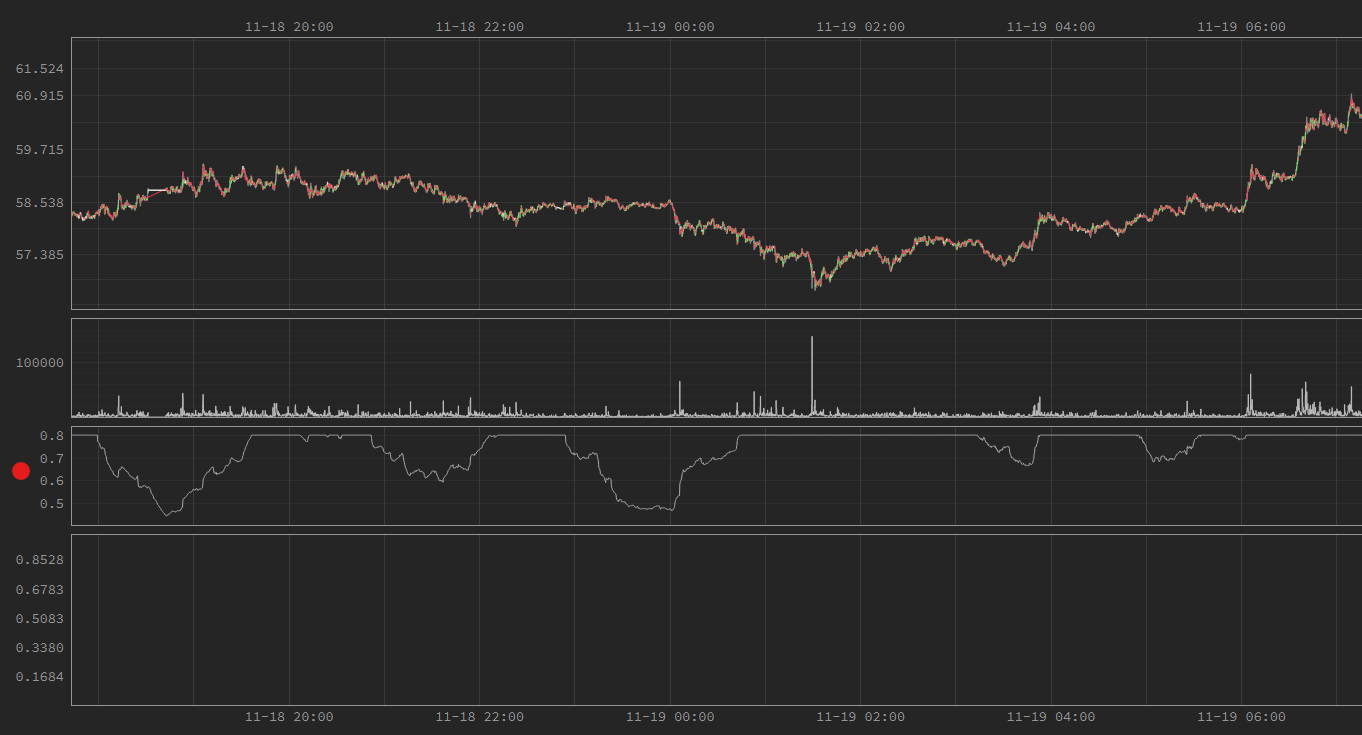Image resolution: width=1362 pixels, height=735 pixels.
Task: Select the 0.1684 label in bottom panel
Action: pyautogui.click(x=40, y=677)
